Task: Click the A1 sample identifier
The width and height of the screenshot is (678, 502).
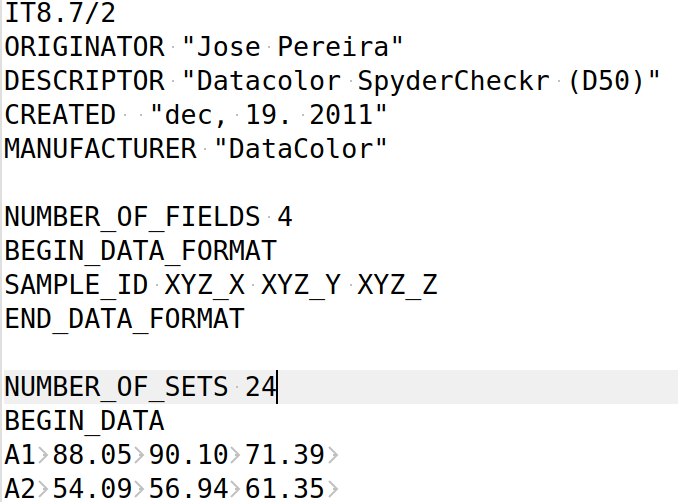Action: (20, 455)
